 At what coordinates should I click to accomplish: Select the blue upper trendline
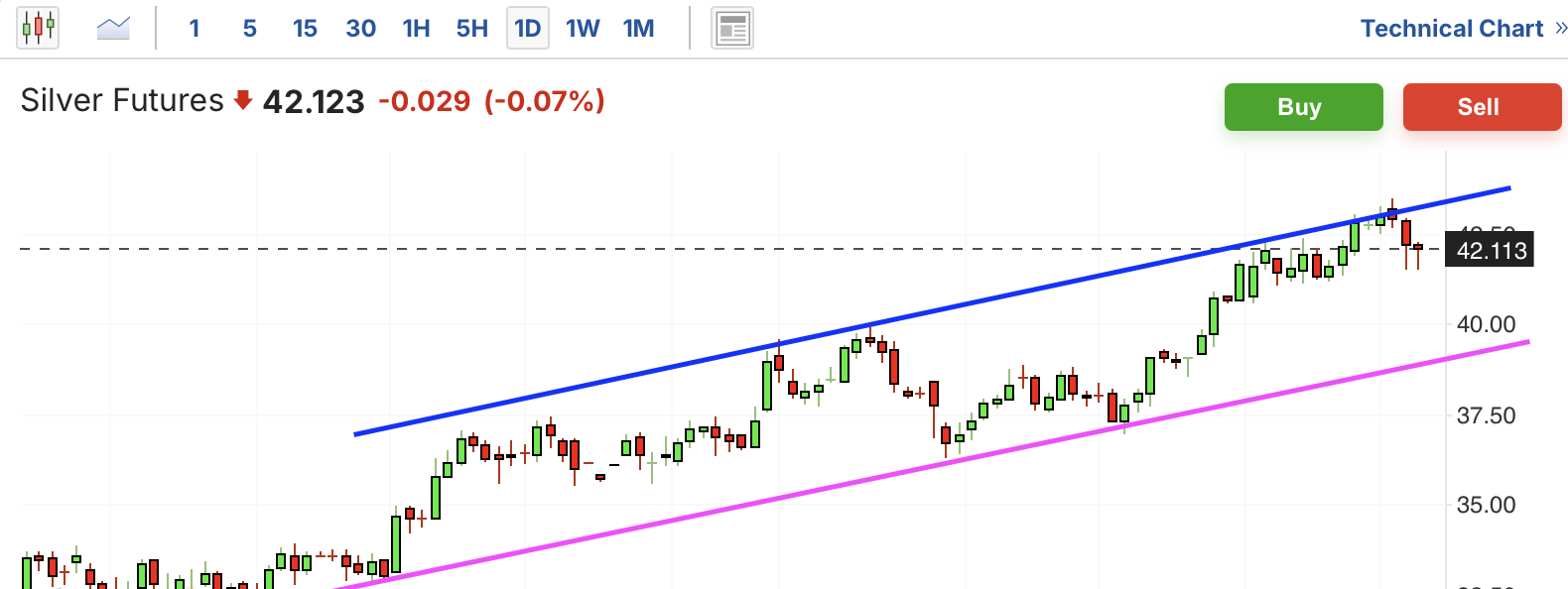pyautogui.click(x=933, y=310)
